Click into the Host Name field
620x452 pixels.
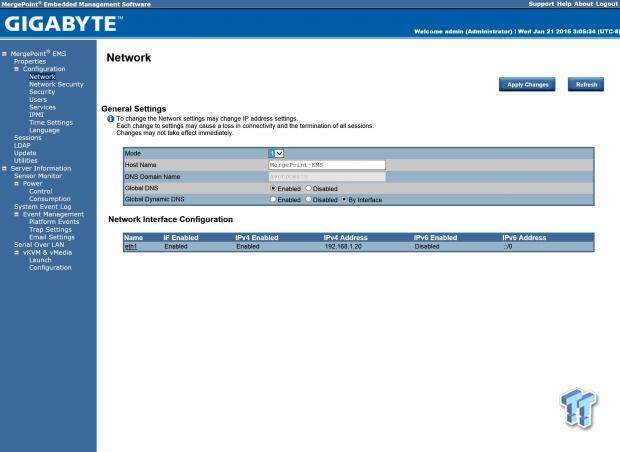pos(327,164)
